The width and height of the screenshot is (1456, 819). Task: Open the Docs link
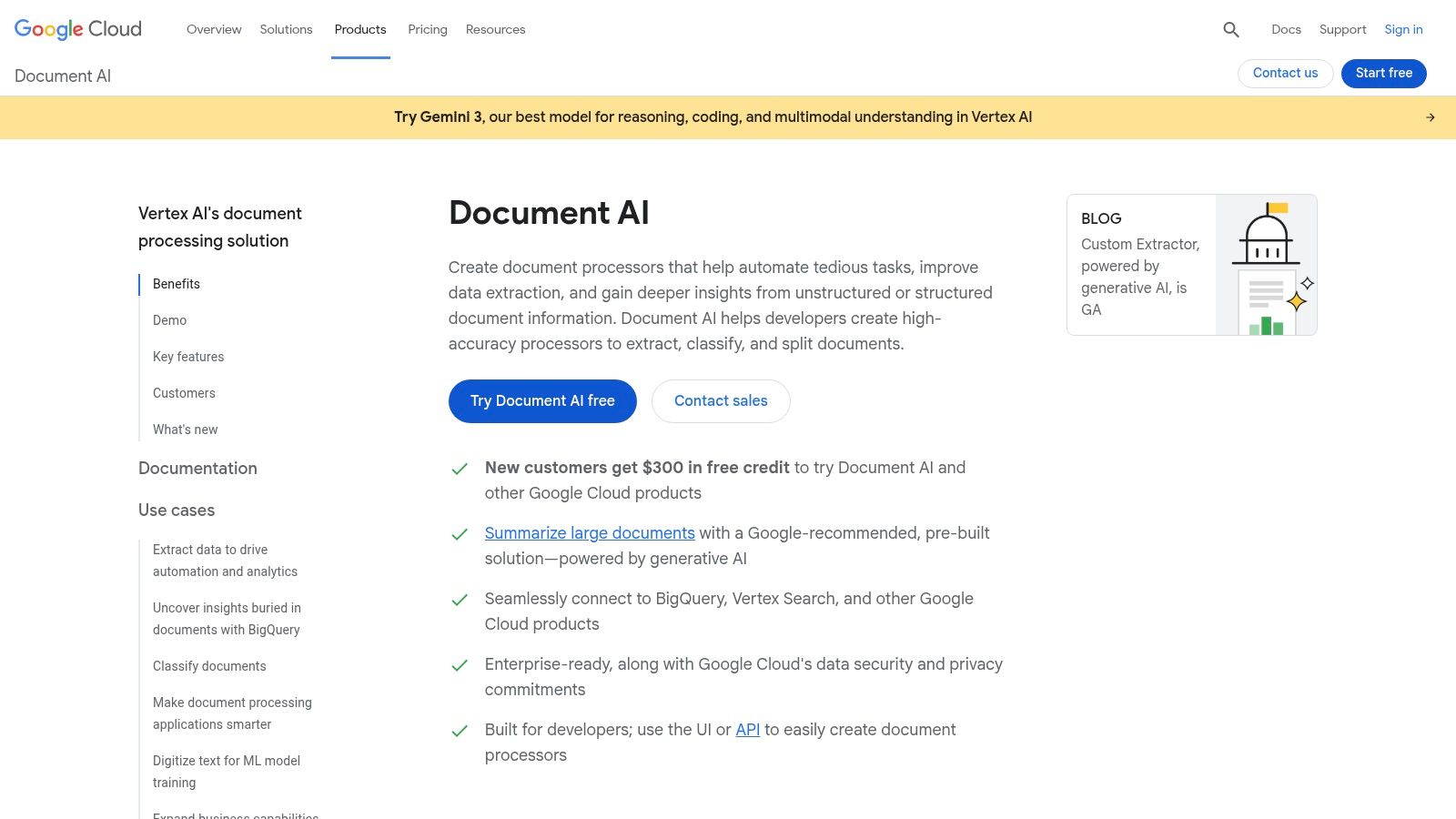[x=1286, y=29]
